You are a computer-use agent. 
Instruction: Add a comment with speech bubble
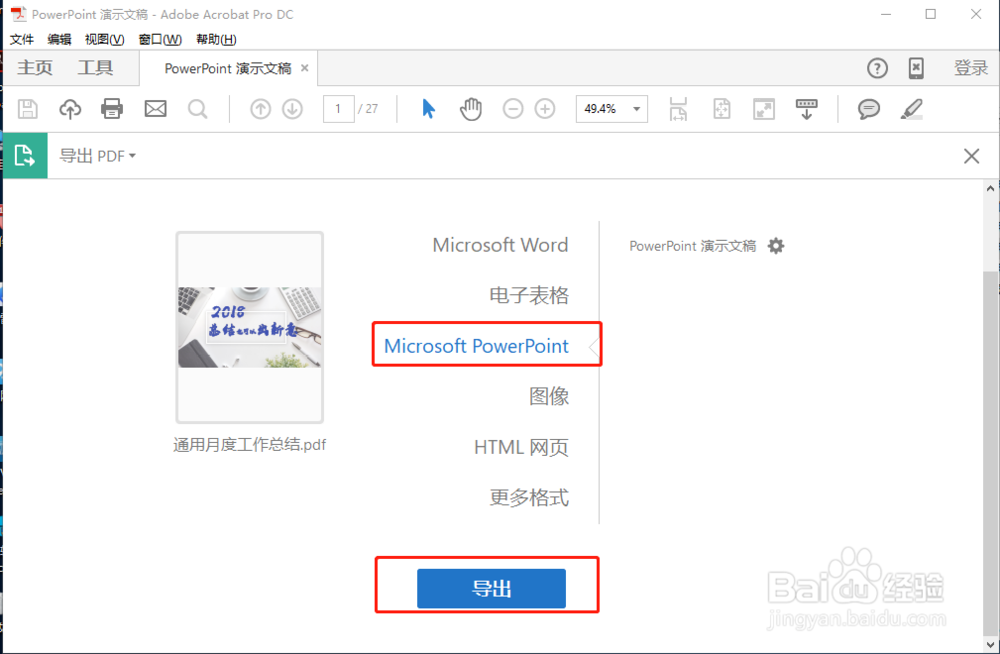(869, 109)
